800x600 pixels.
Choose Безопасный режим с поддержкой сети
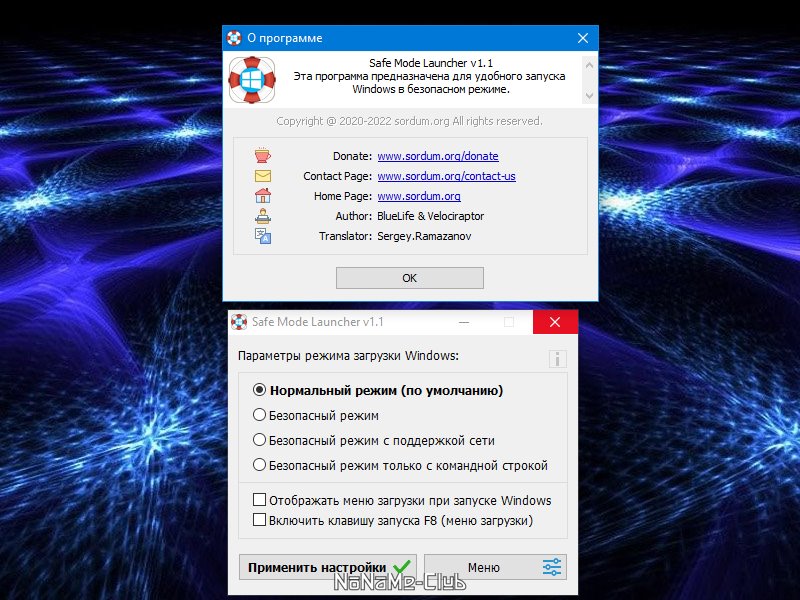tap(259, 440)
